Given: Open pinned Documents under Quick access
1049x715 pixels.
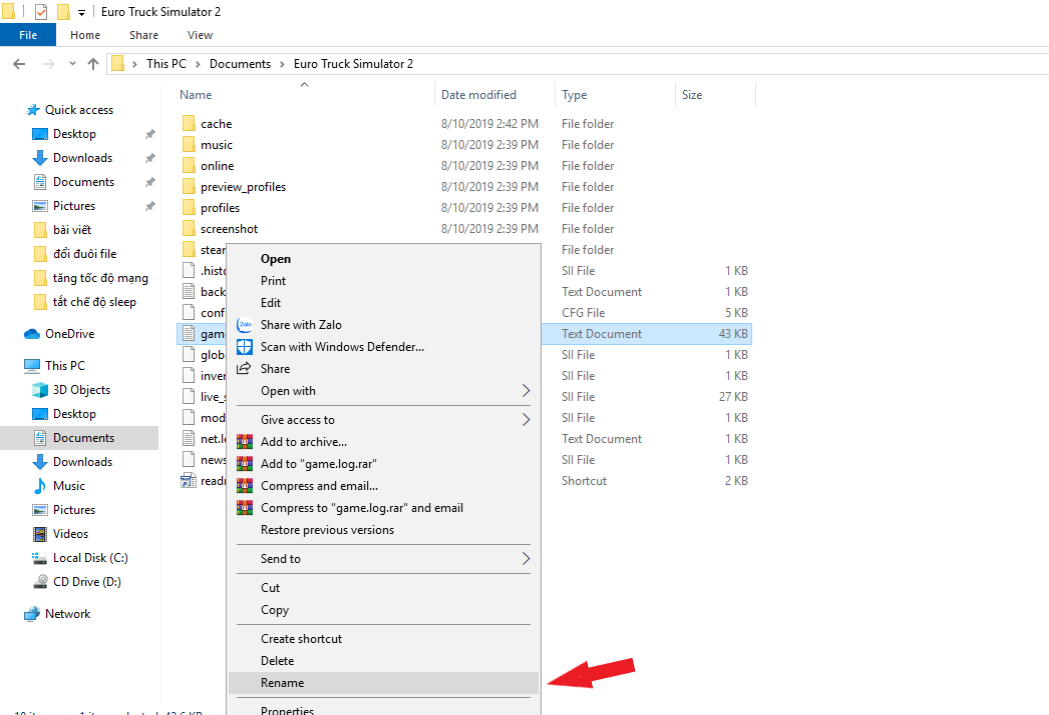Looking at the screenshot, I should tap(84, 182).
